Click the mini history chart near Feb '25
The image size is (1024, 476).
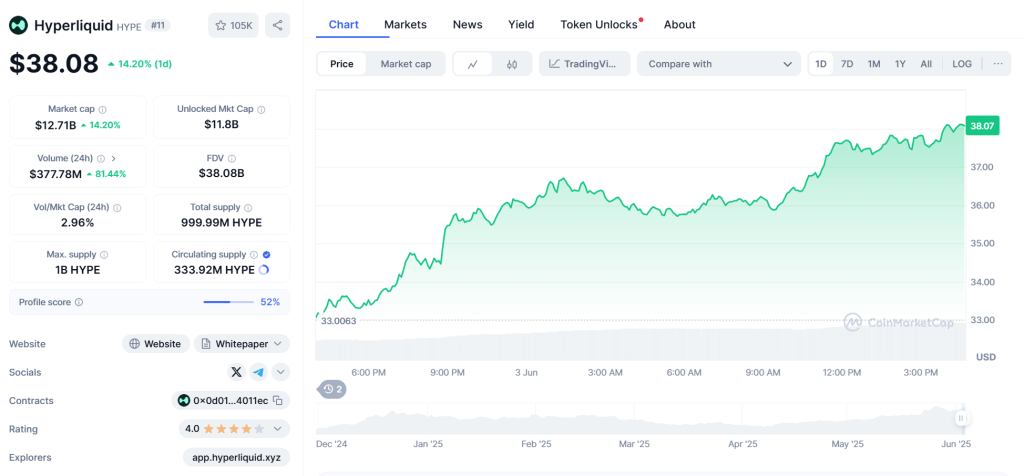click(537, 420)
